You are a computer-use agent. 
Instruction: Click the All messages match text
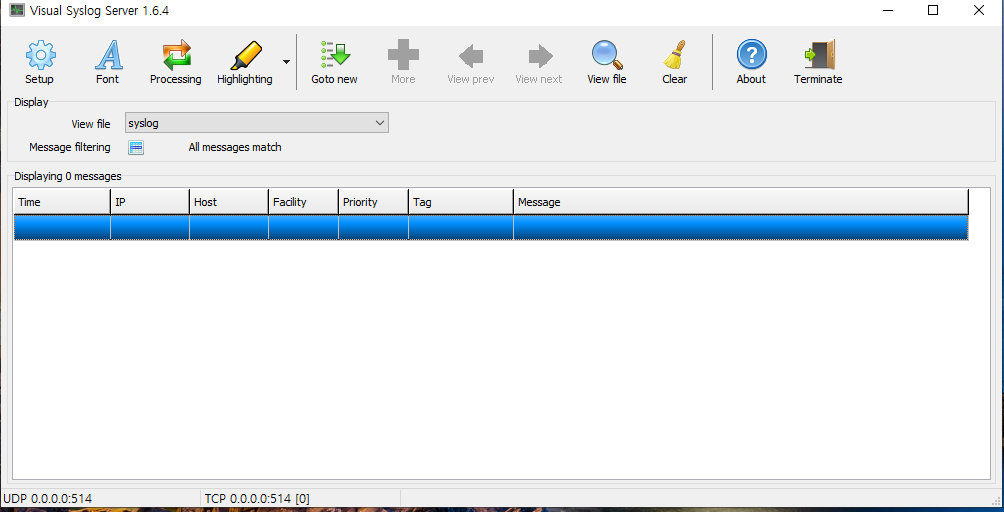coord(235,147)
